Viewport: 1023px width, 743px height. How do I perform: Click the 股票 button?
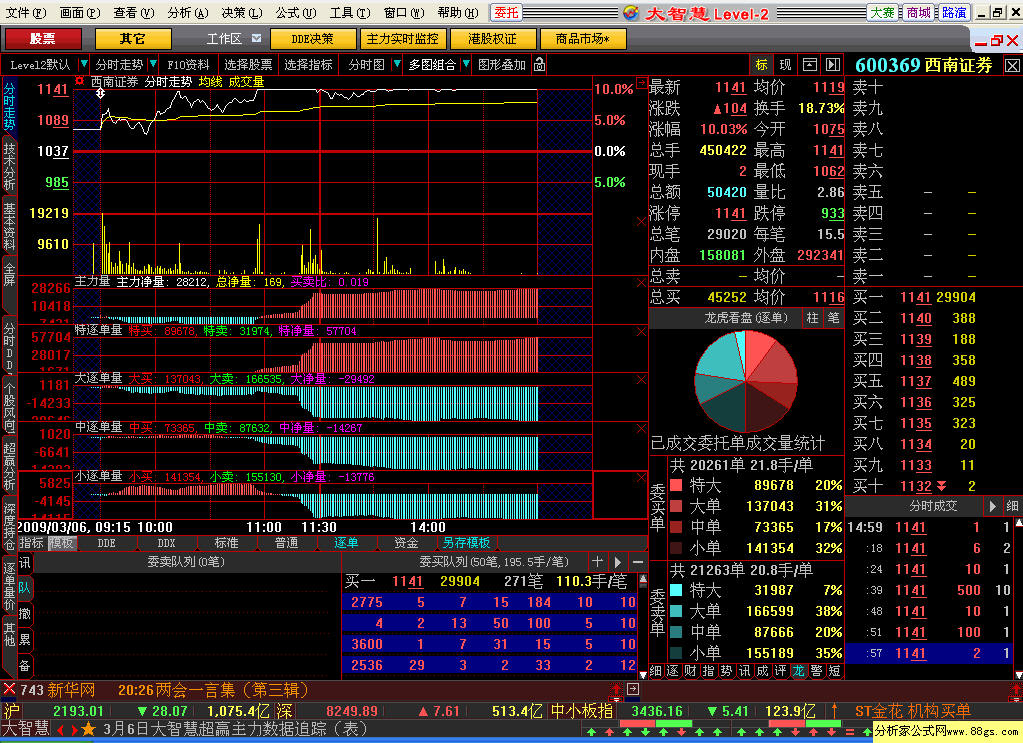pos(42,38)
